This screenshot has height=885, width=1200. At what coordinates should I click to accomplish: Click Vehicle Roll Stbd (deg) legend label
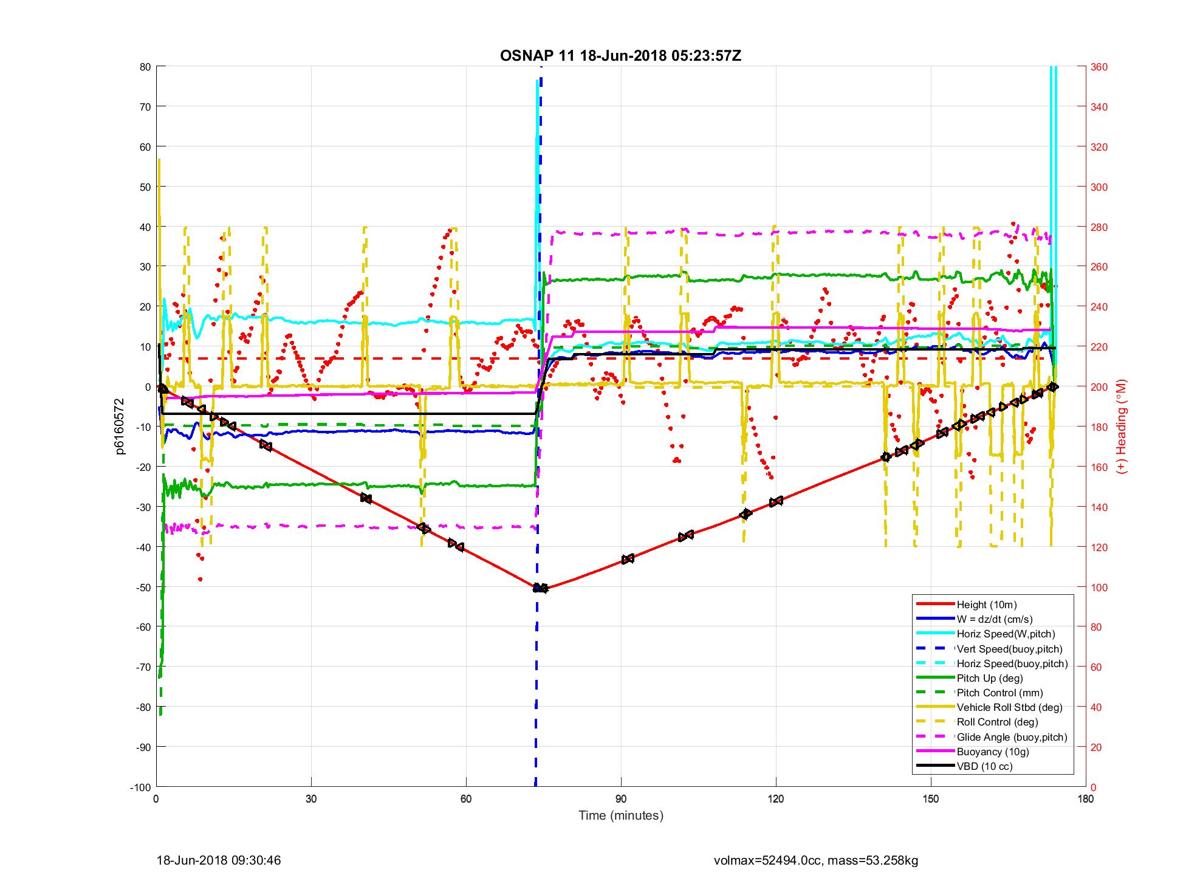click(x=1009, y=708)
